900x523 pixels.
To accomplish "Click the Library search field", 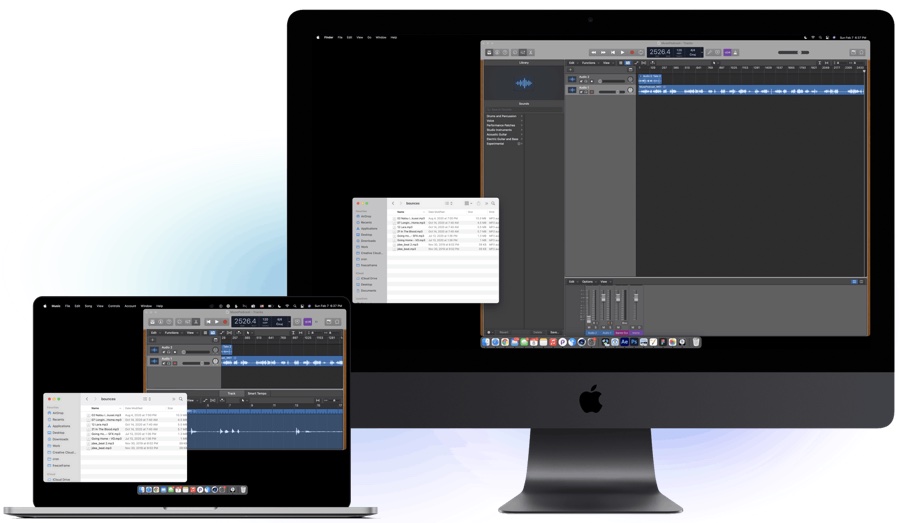I will 523,109.
